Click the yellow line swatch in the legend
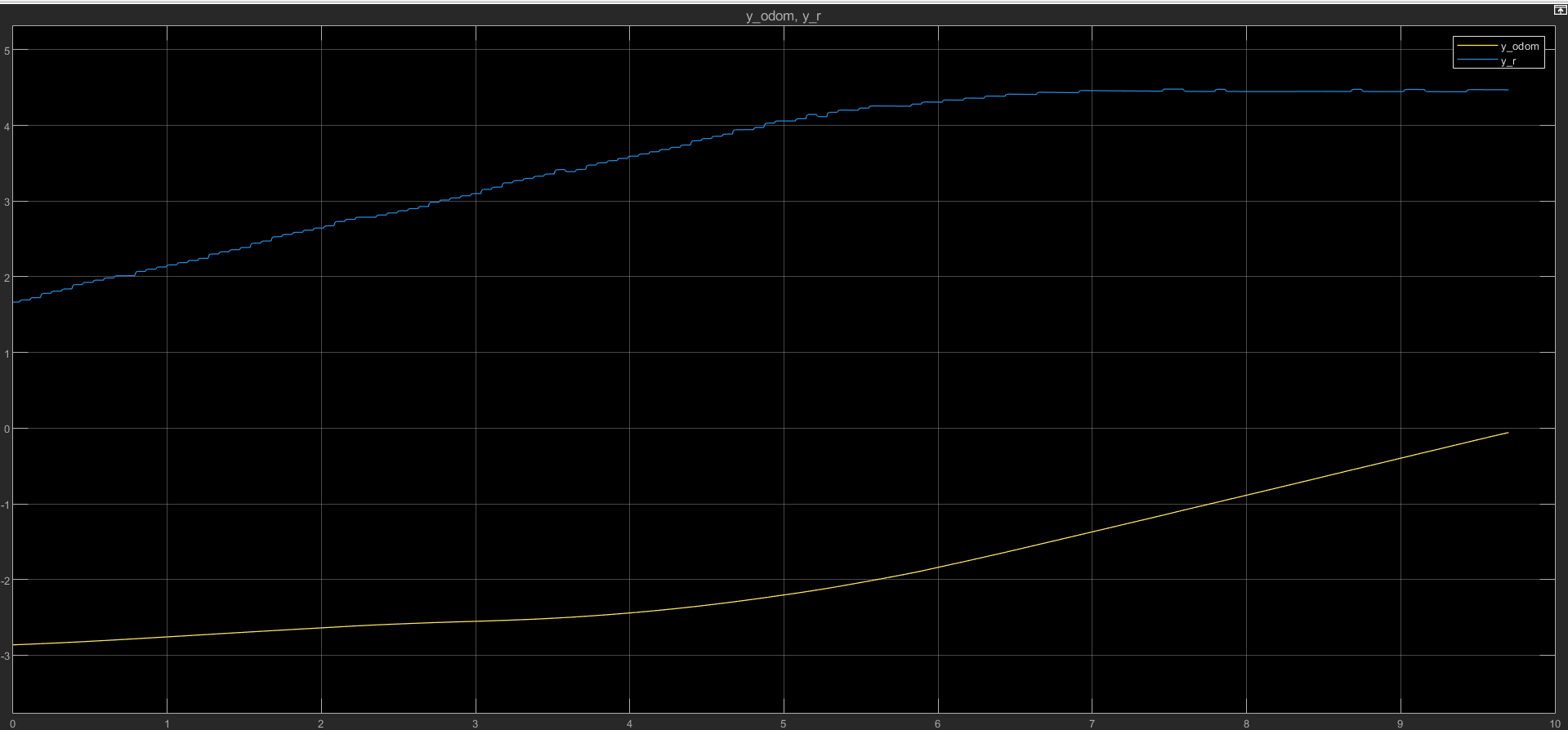1568x730 pixels. (1476, 47)
